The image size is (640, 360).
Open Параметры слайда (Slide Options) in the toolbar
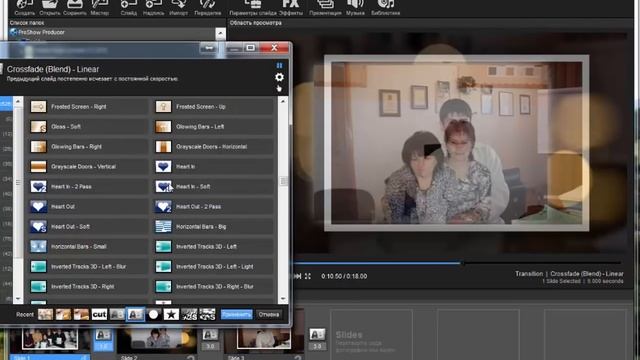pyautogui.click(x=253, y=6)
